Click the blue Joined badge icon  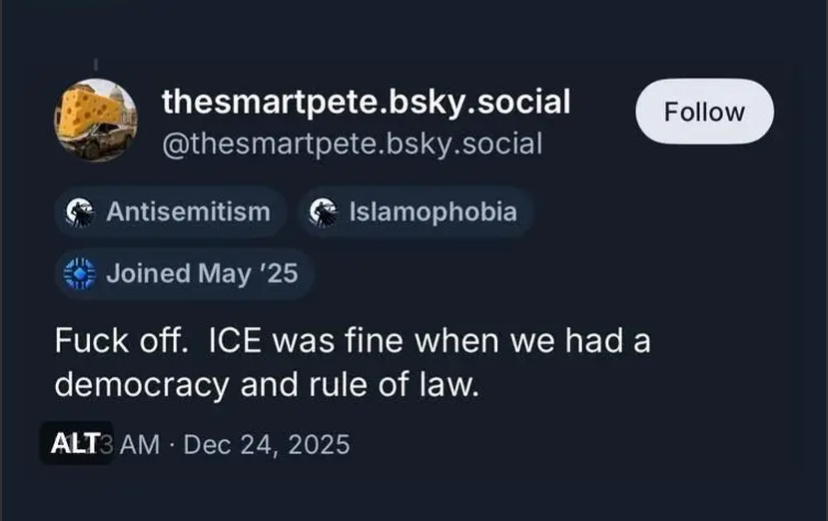coord(78,273)
